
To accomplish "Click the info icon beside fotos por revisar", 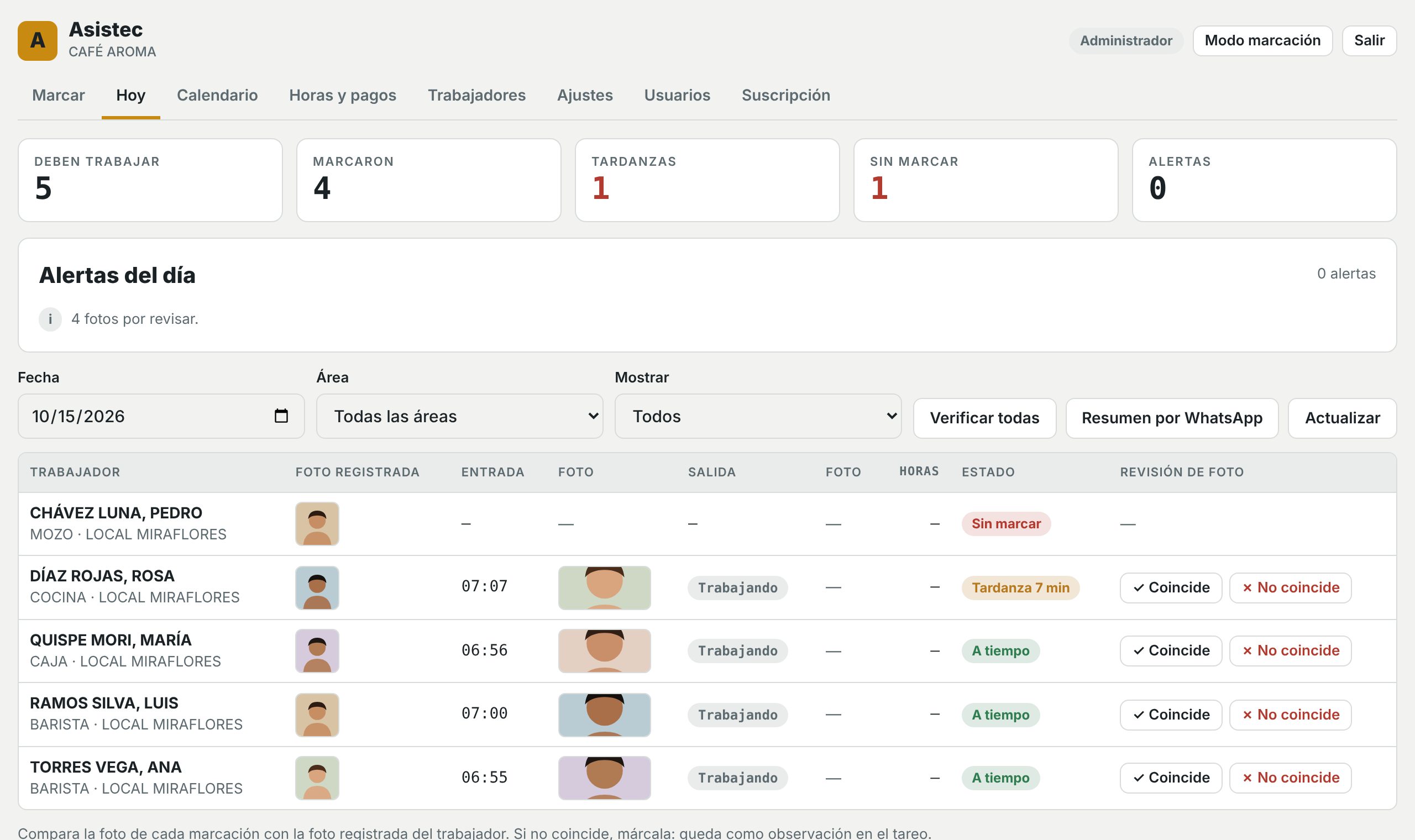I will tap(50, 319).
